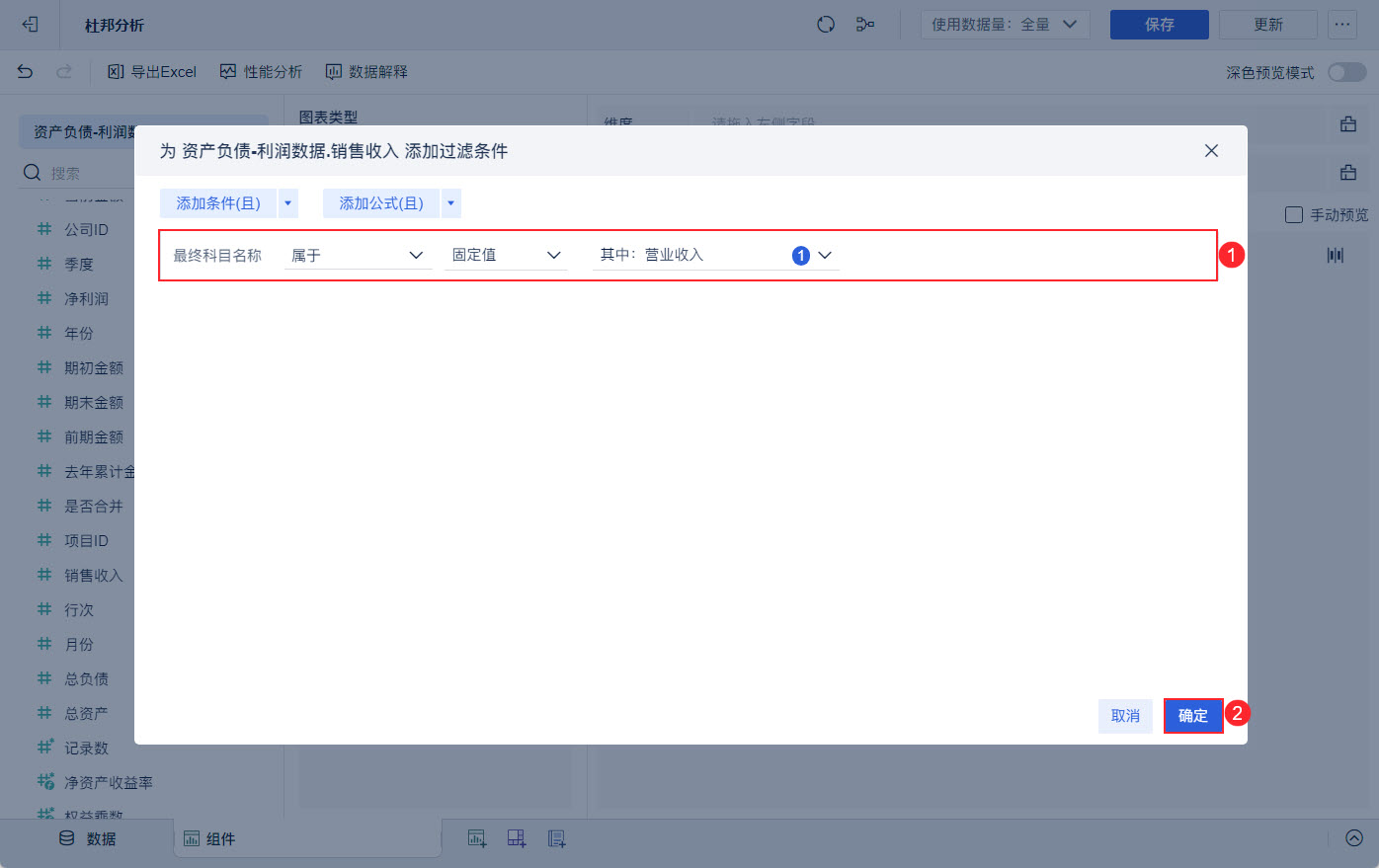
Task: Click the search field in data panel
Action: tap(79, 173)
